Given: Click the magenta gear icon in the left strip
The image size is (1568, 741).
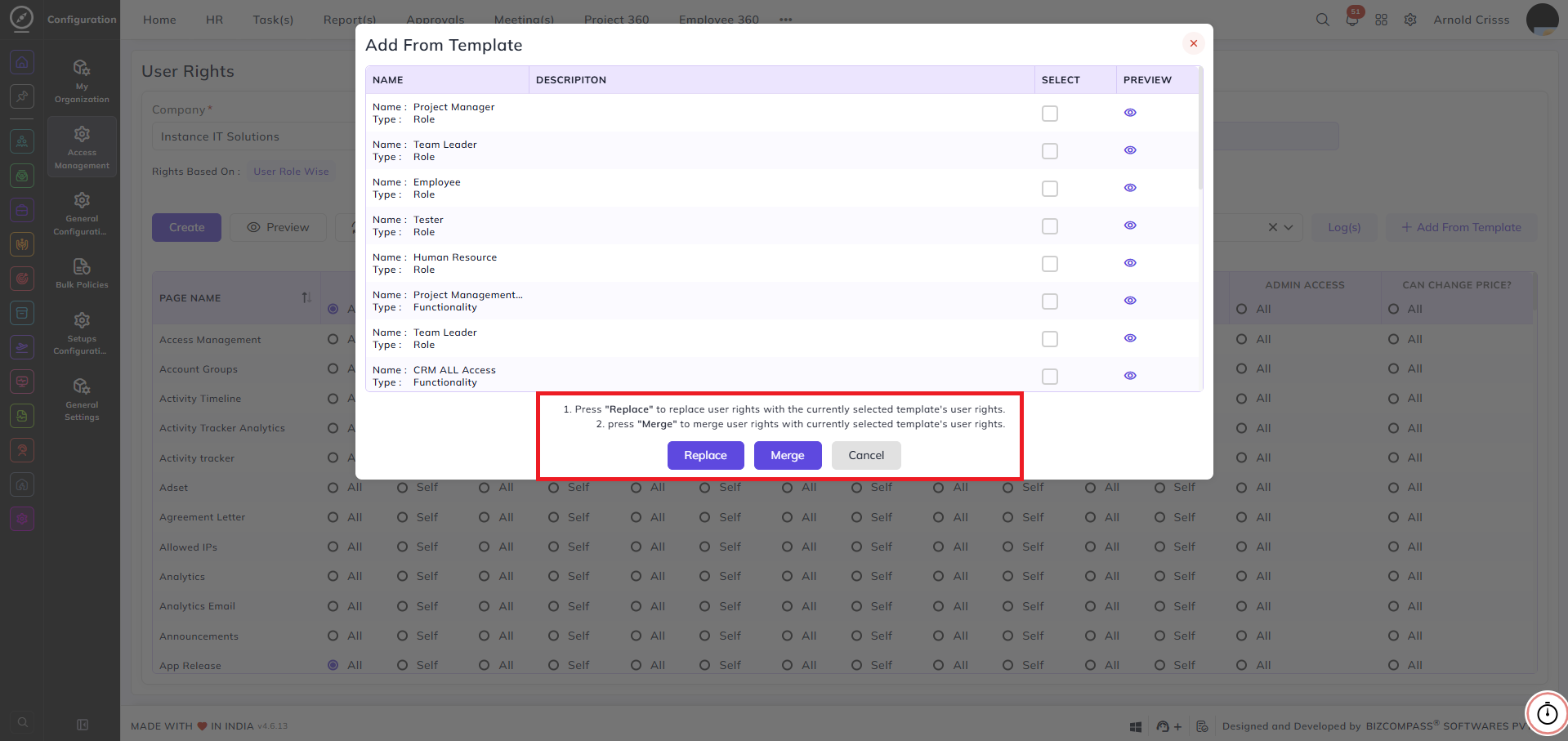Looking at the screenshot, I should click(22, 518).
